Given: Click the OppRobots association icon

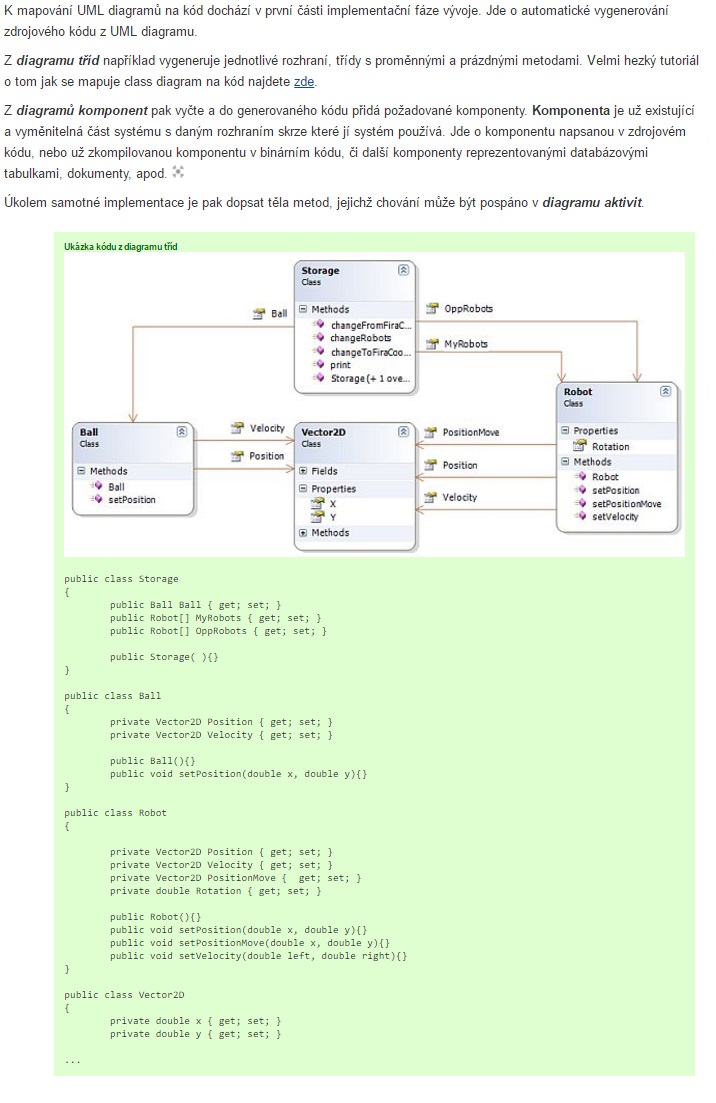Looking at the screenshot, I should (x=431, y=309).
